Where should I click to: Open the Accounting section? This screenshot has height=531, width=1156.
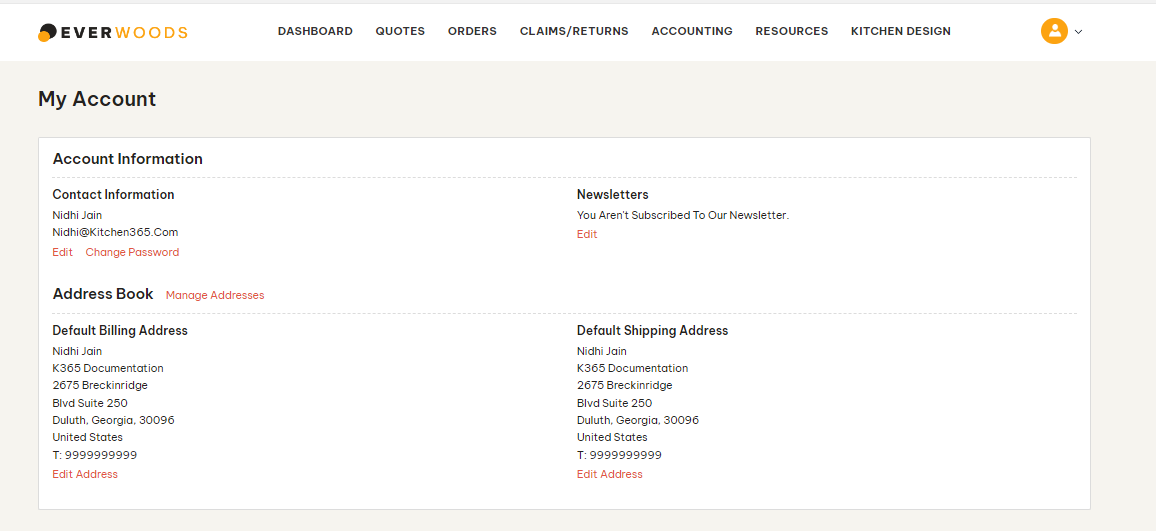point(692,31)
